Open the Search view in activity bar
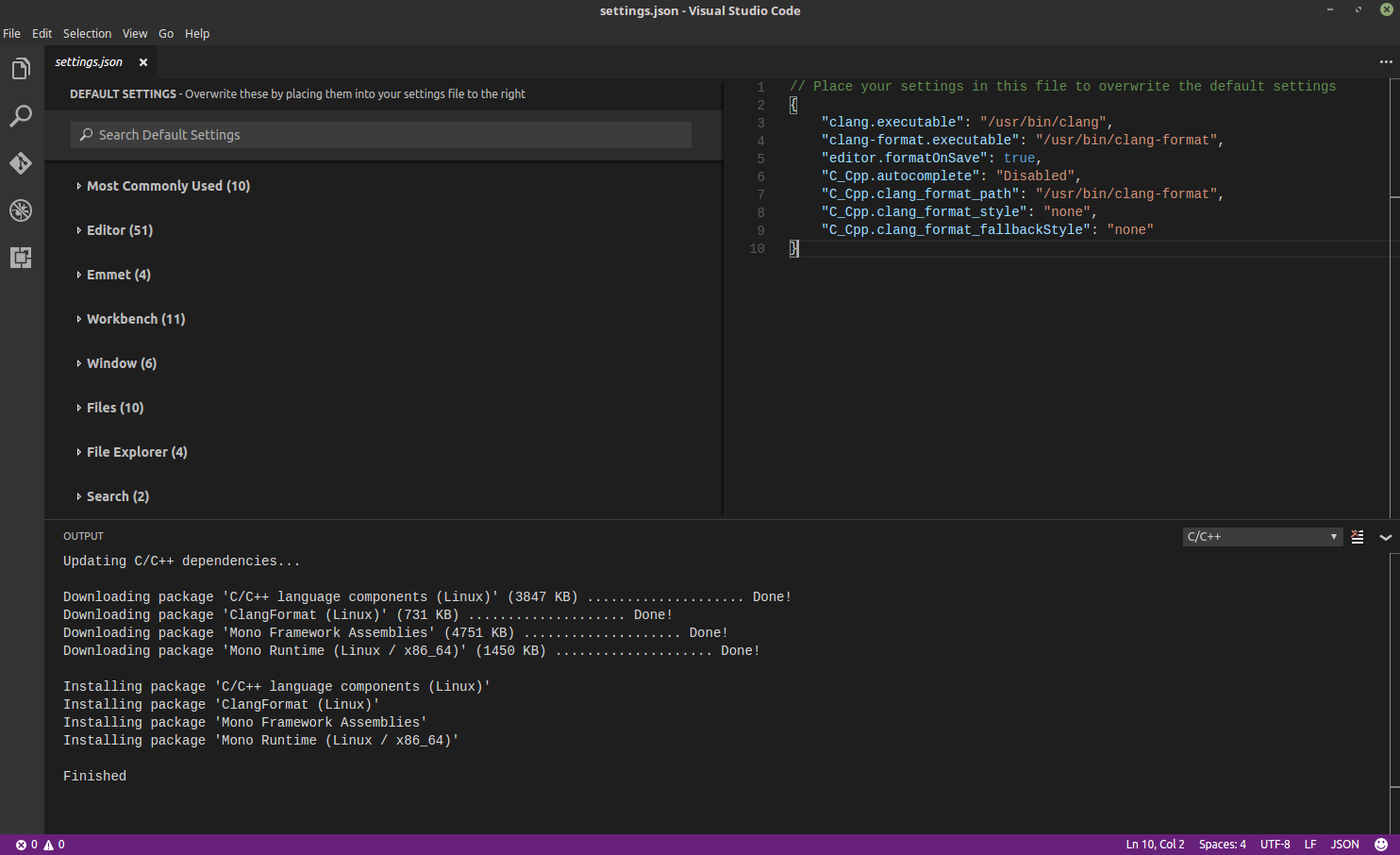 (21, 116)
